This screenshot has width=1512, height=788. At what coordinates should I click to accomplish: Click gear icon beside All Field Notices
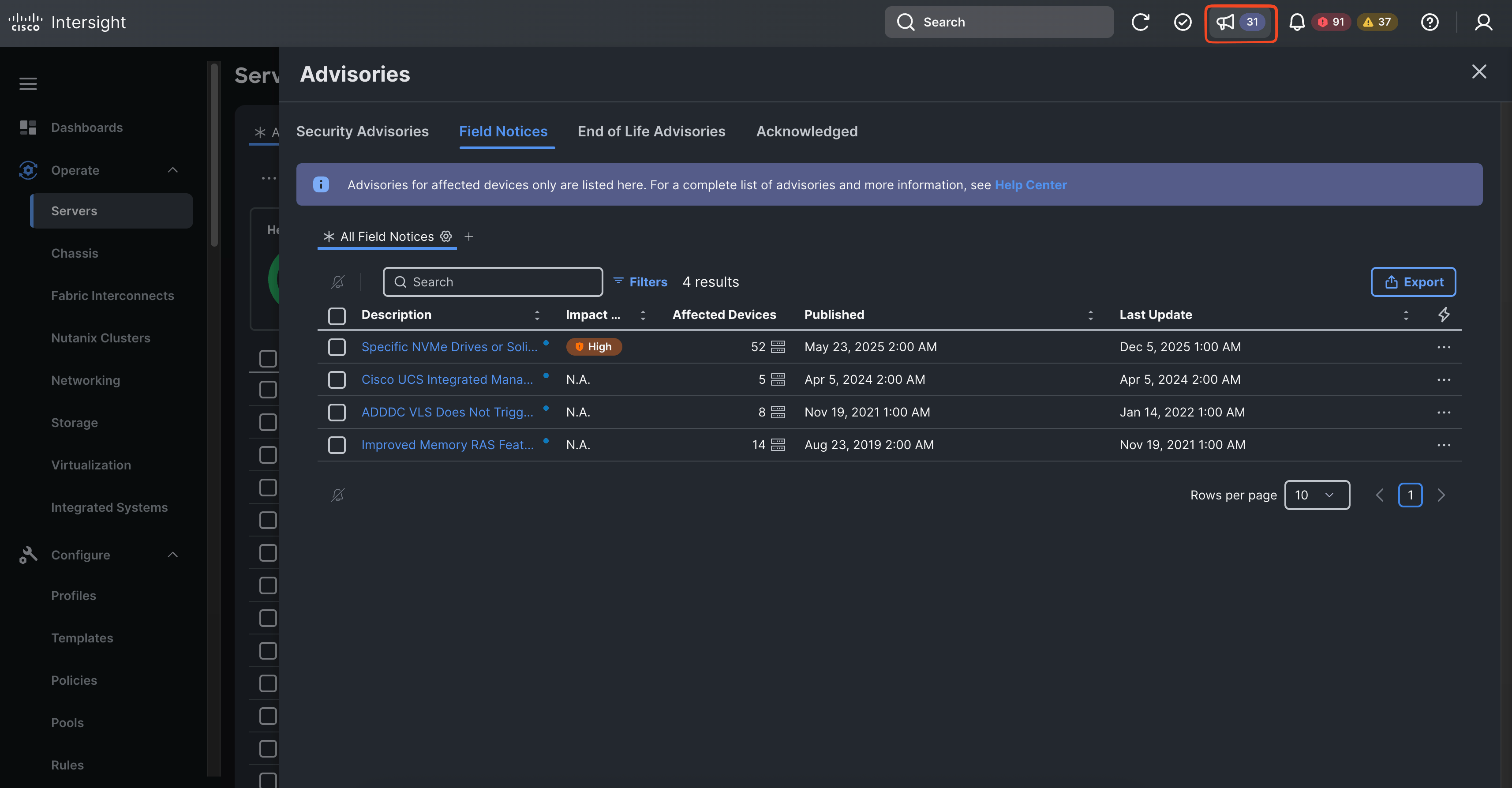click(446, 236)
